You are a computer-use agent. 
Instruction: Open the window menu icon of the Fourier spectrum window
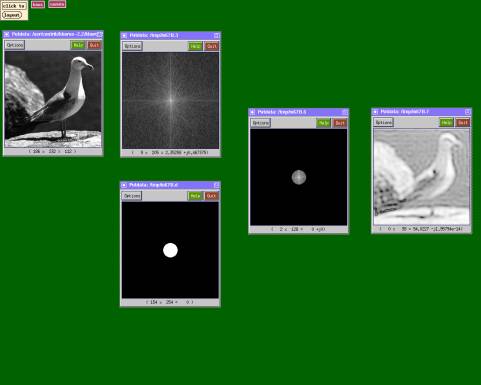click(124, 35)
